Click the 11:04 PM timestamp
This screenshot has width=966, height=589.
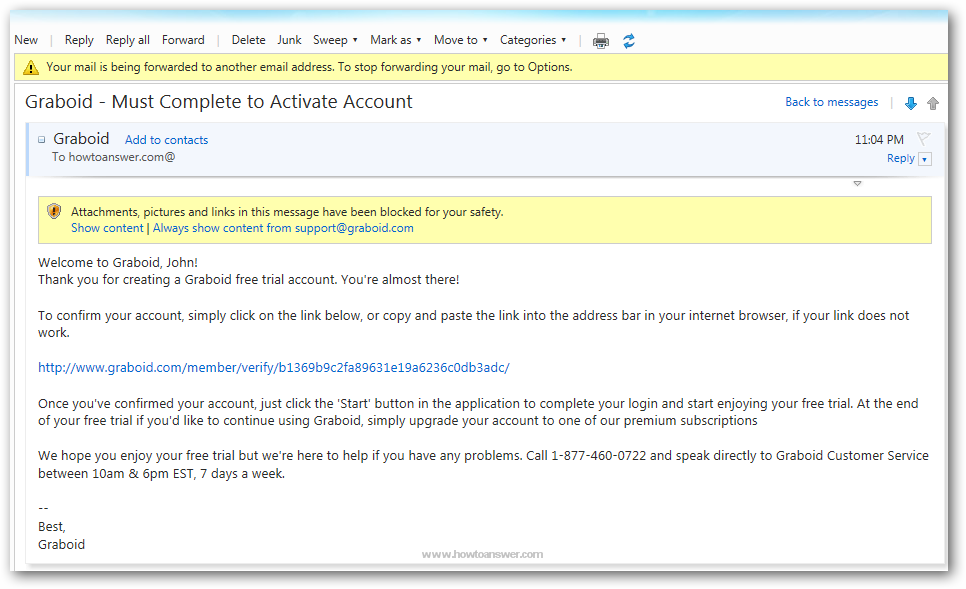879,140
